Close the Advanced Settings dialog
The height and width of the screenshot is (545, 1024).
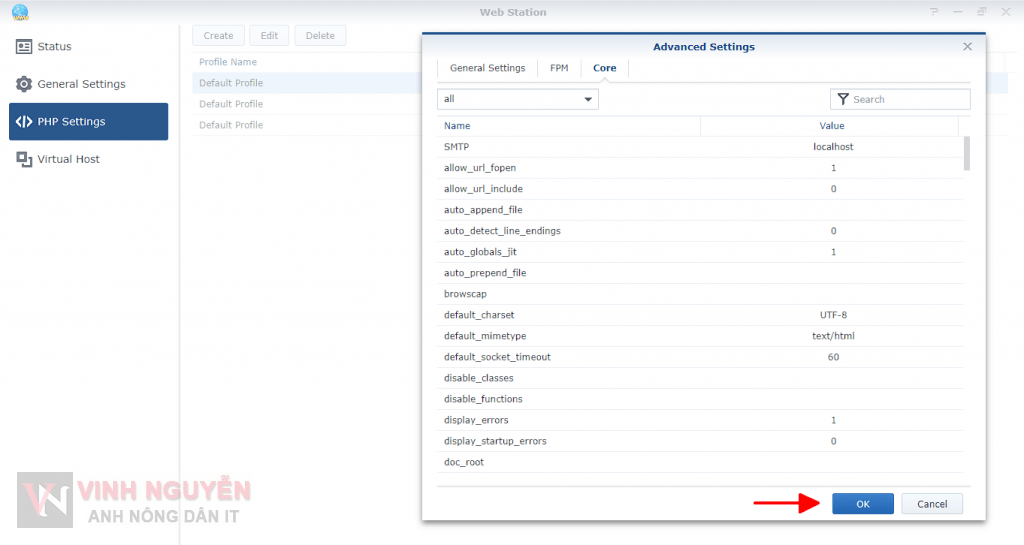coord(967,47)
